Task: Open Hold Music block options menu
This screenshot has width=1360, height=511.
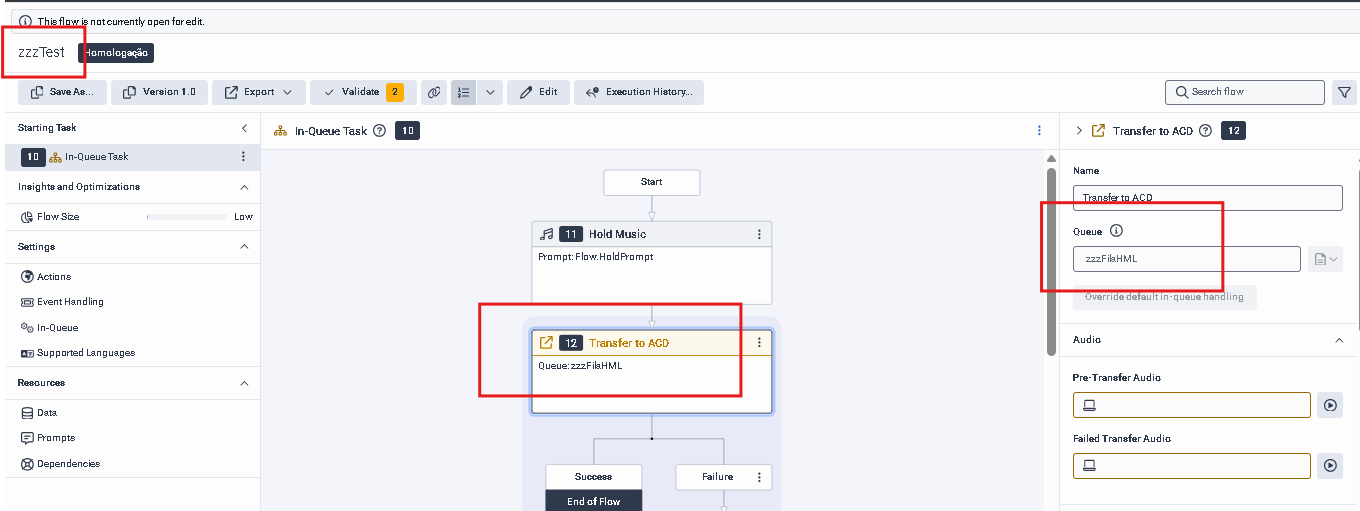Action: [759, 234]
